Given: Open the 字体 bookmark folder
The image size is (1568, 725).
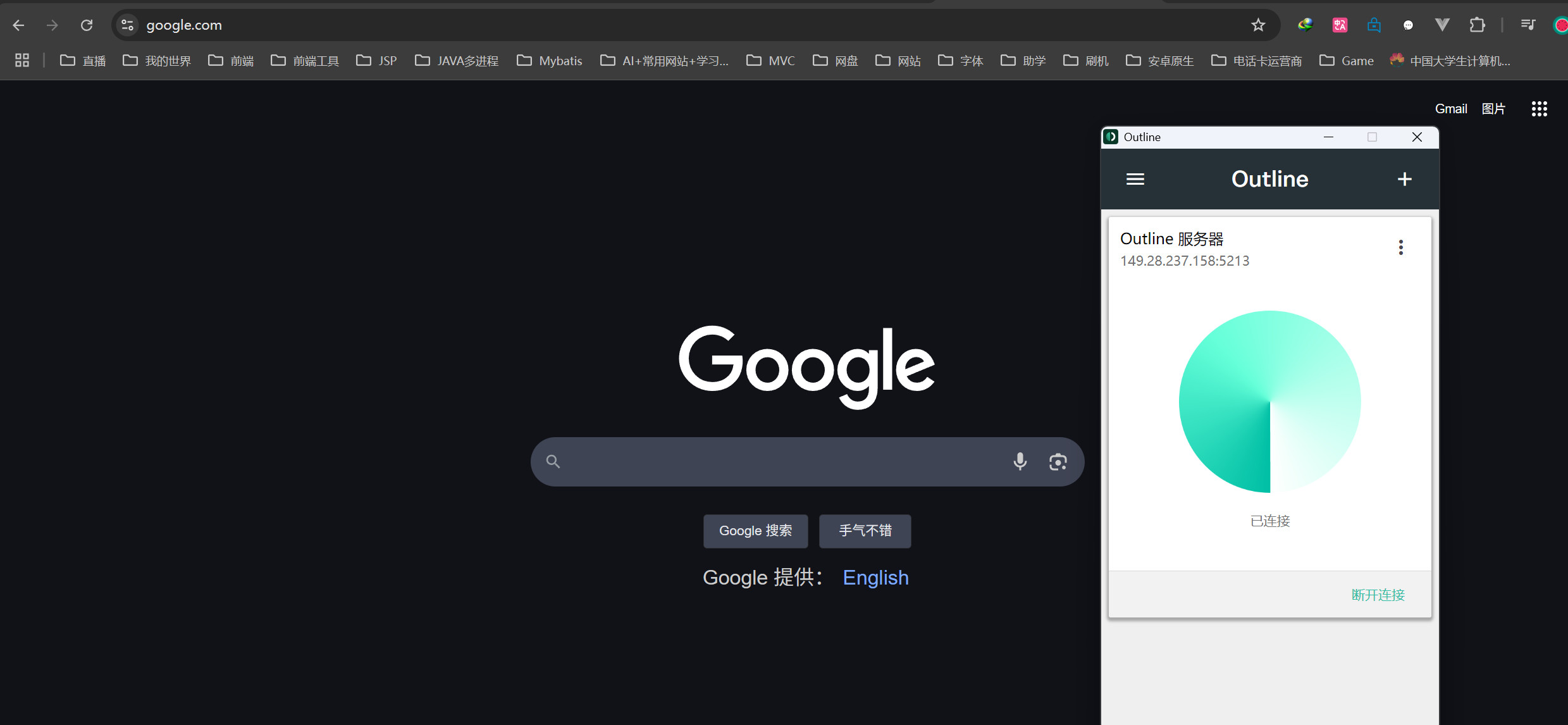Looking at the screenshot, I should coord(961,61).
